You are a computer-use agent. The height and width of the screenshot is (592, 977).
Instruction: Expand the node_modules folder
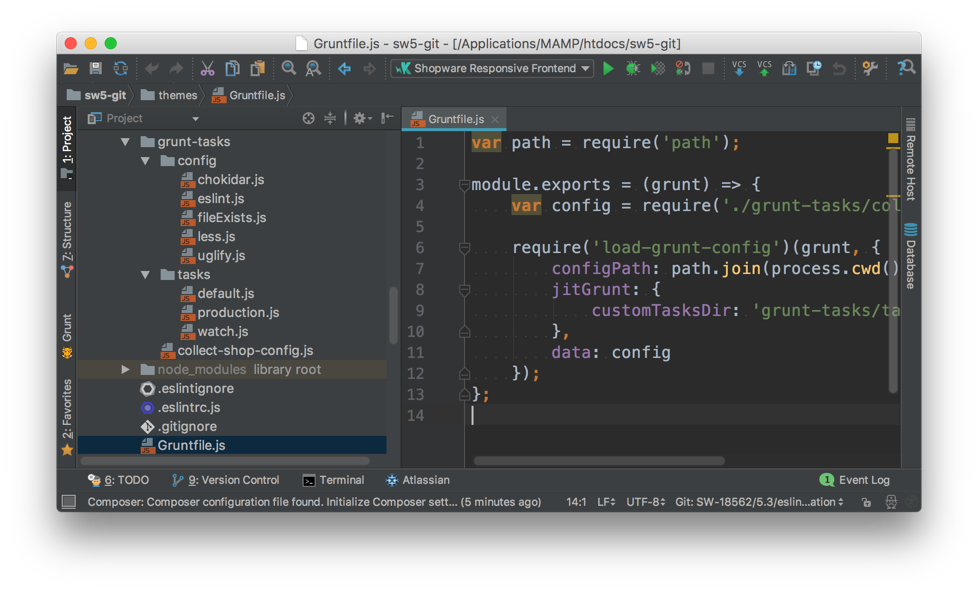coord(125,370)
